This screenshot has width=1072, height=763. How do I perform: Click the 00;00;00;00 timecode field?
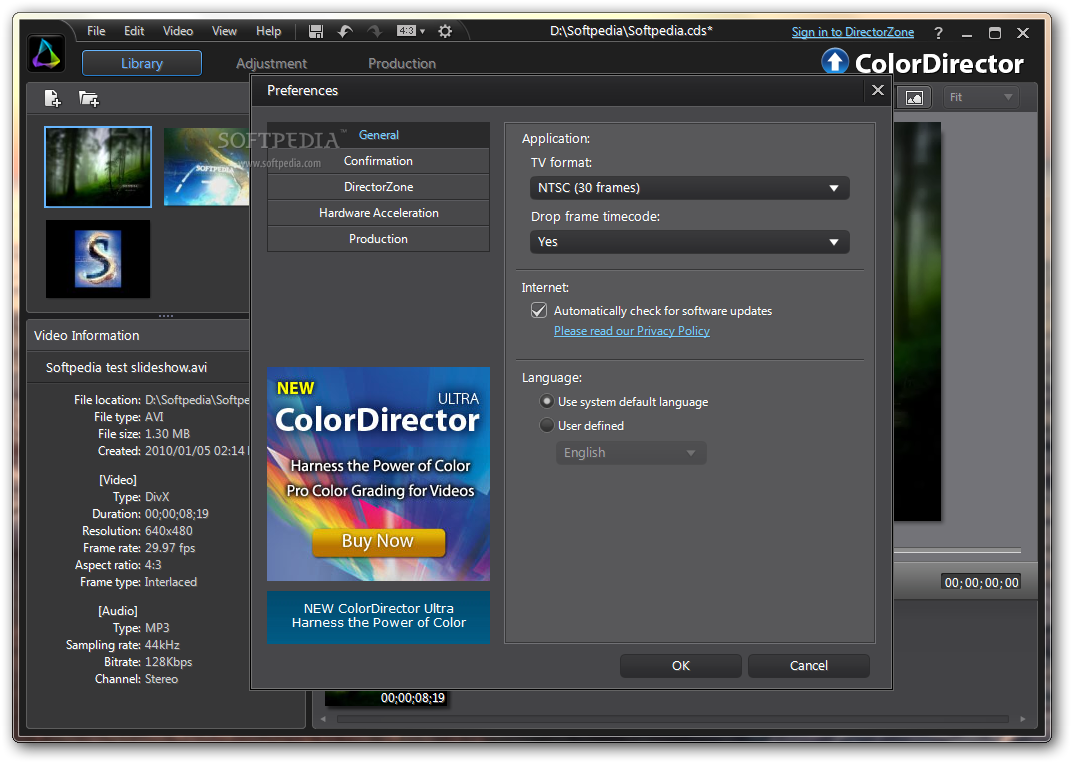click(981, 583)
